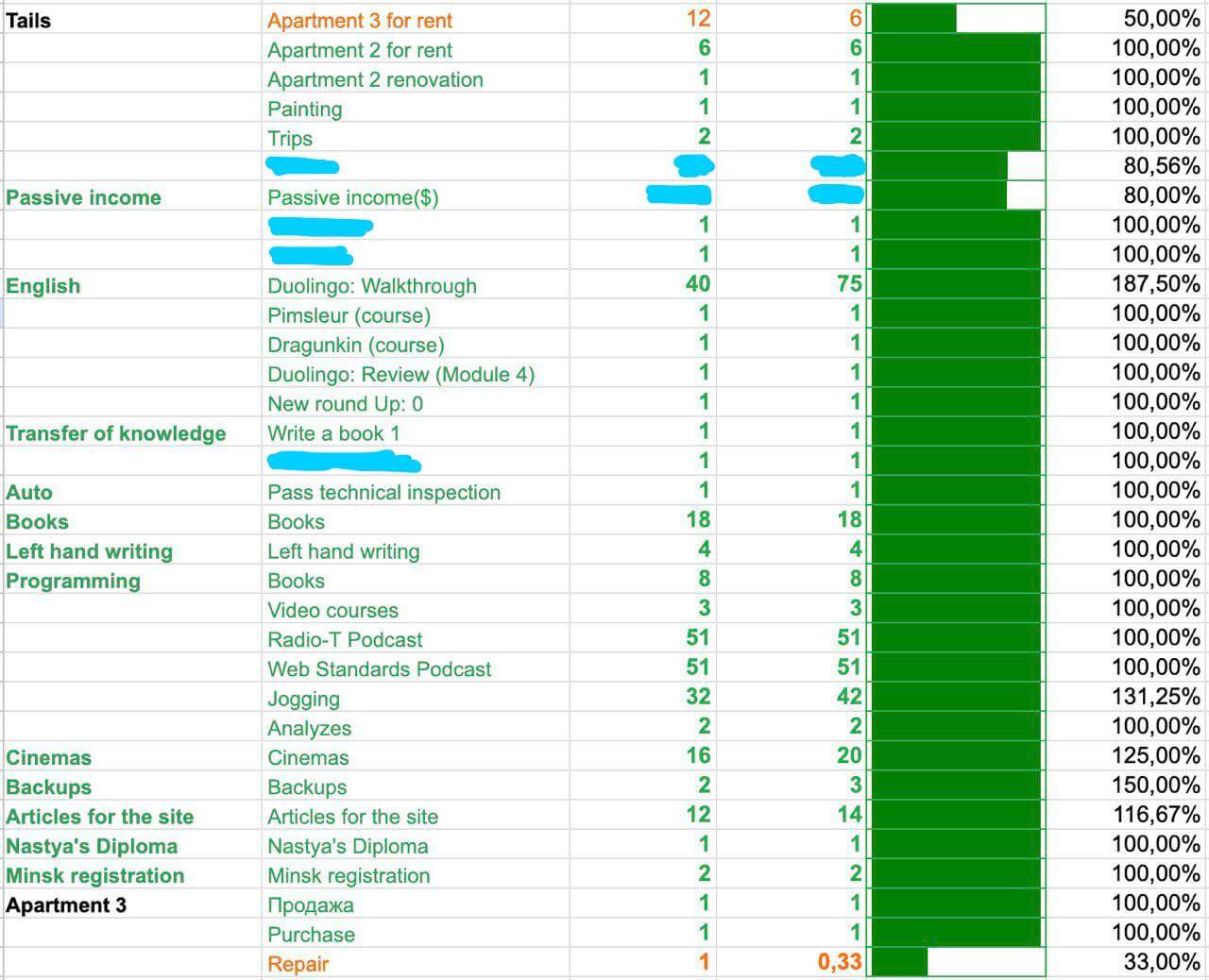Click the 'Trips' cell
The height and width of the screenshot is (980, 1209).
point(416,138)
